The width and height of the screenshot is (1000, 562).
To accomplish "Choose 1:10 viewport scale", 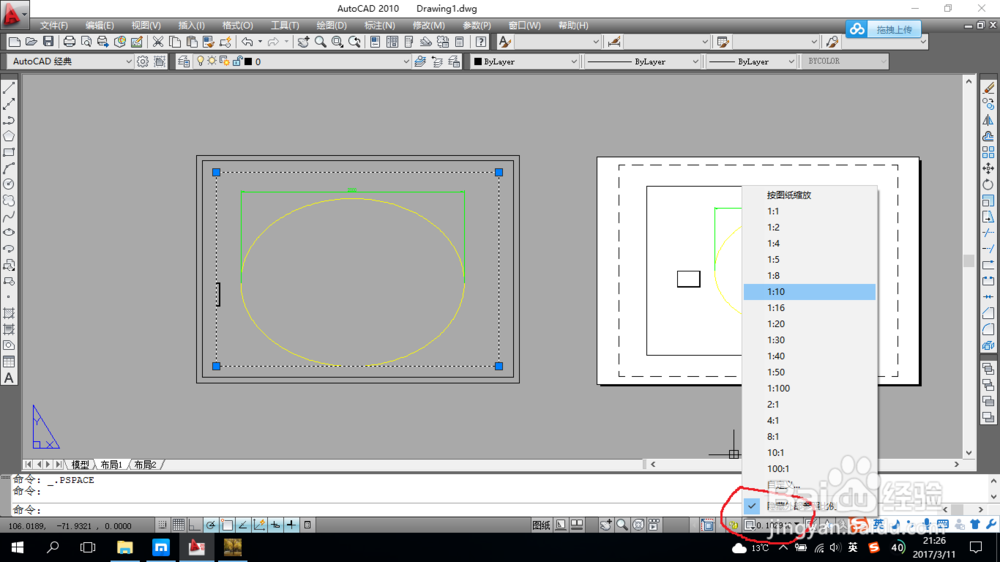I will point(809,292).
